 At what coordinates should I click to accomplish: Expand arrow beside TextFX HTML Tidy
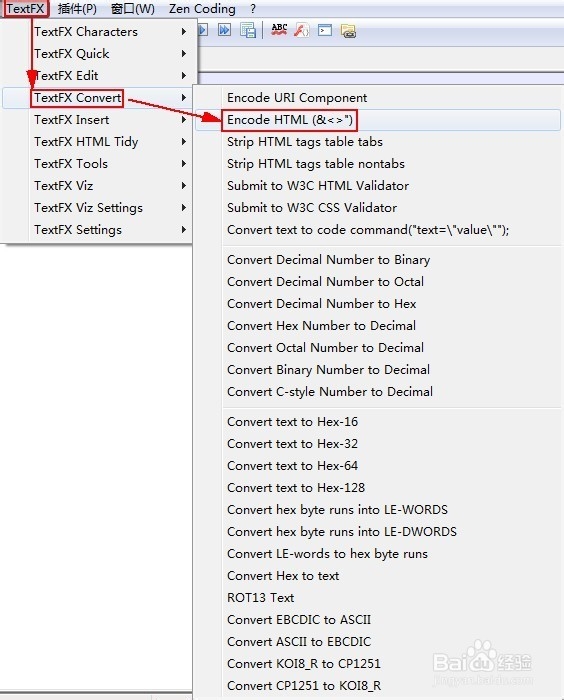pos(184,142)
